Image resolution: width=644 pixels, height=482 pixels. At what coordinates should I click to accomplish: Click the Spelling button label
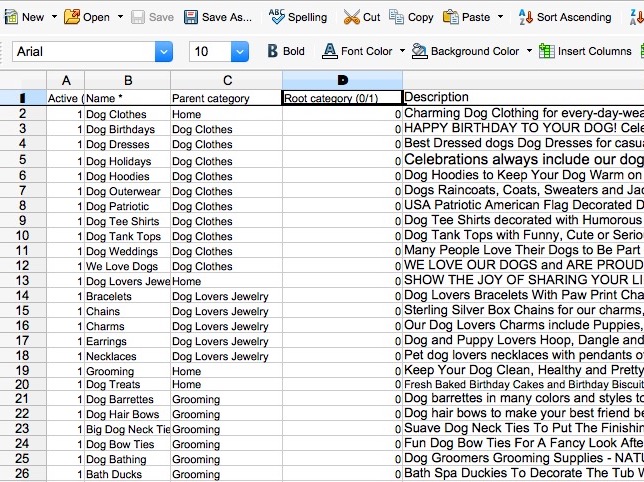(308, 17)
